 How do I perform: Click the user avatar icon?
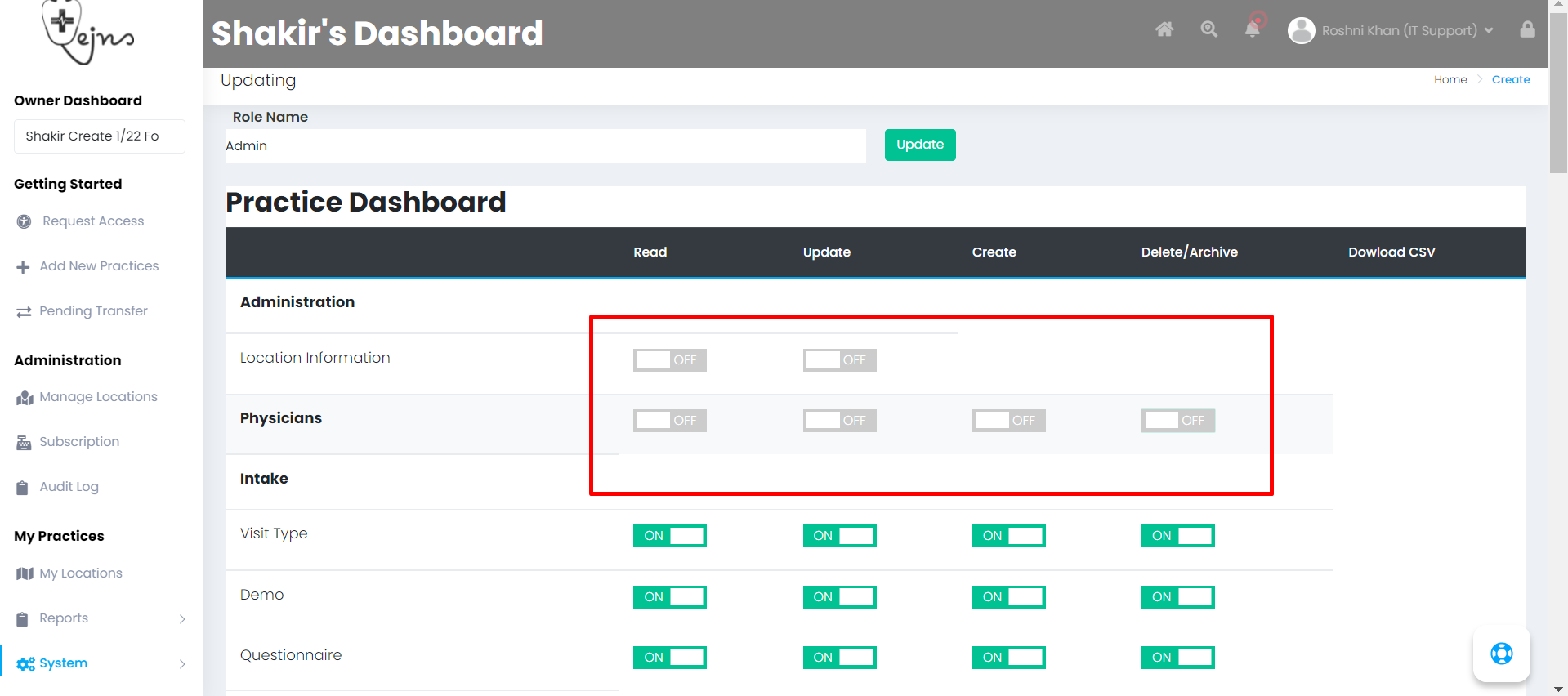click(1301, 30)
